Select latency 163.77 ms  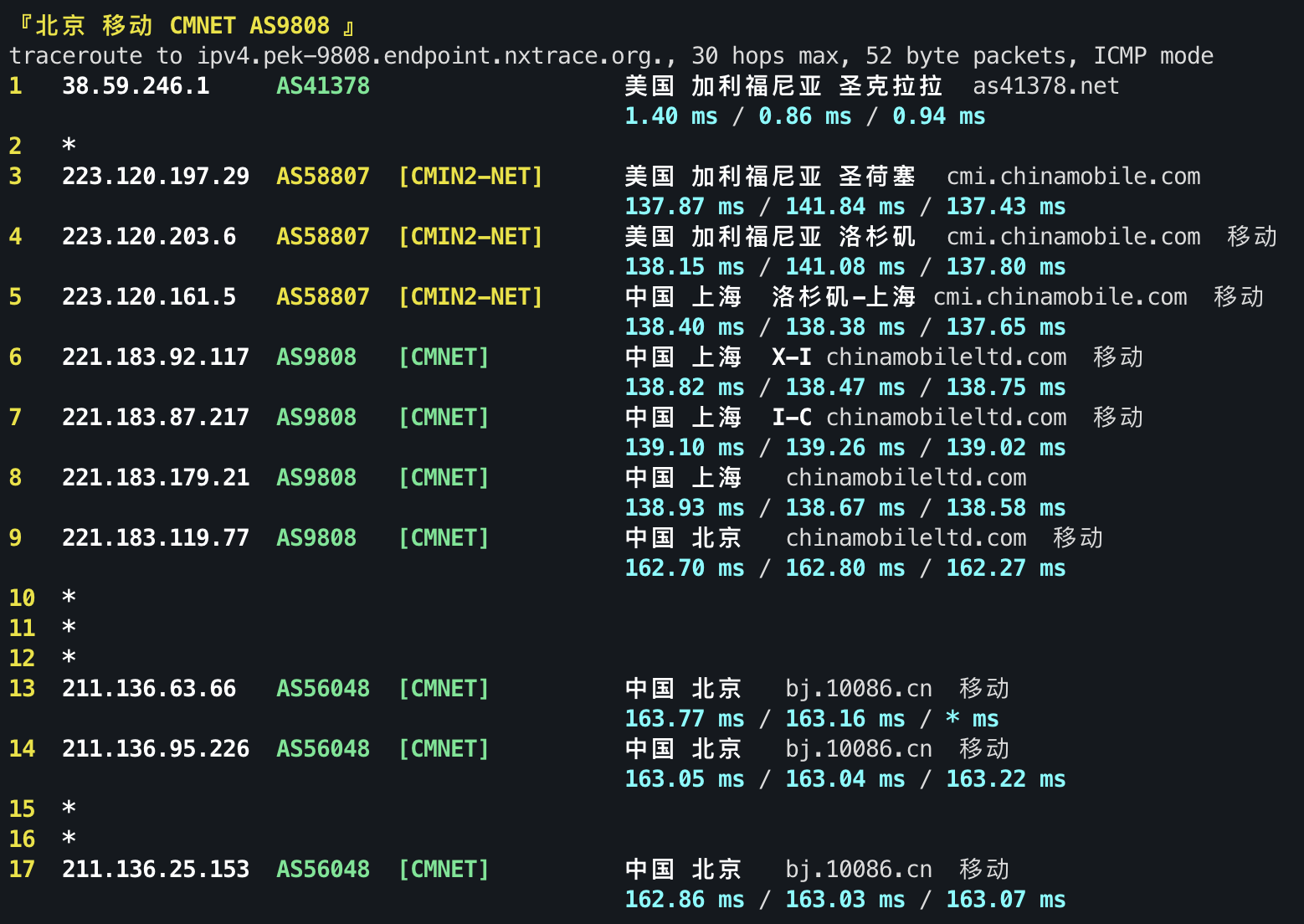point(685,719)
